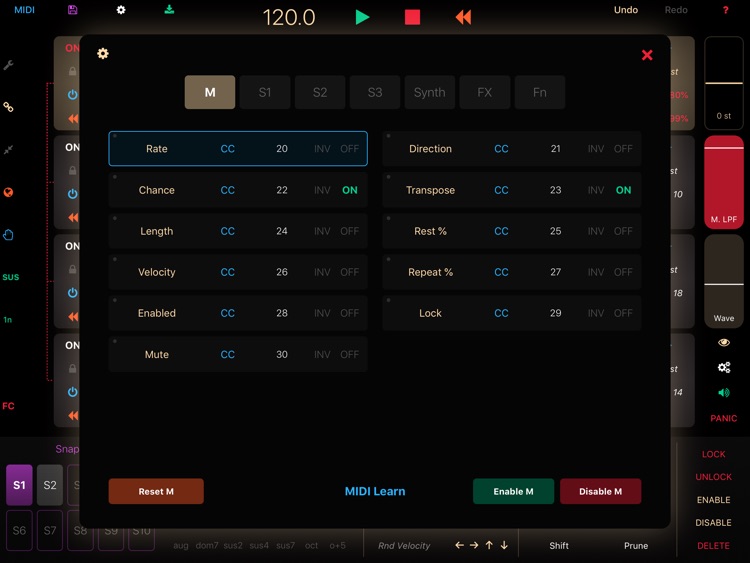The image size is (750, 563).
Task: Switch to the S1 tab
Action: (265, 92)
